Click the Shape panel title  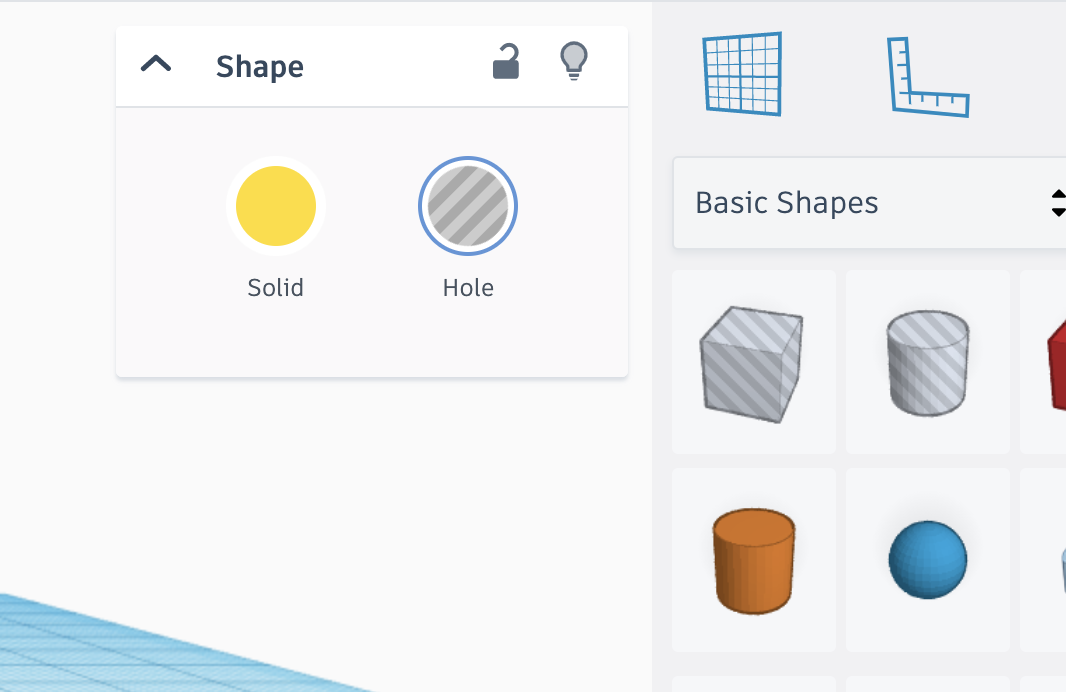(x=260, y=67)
